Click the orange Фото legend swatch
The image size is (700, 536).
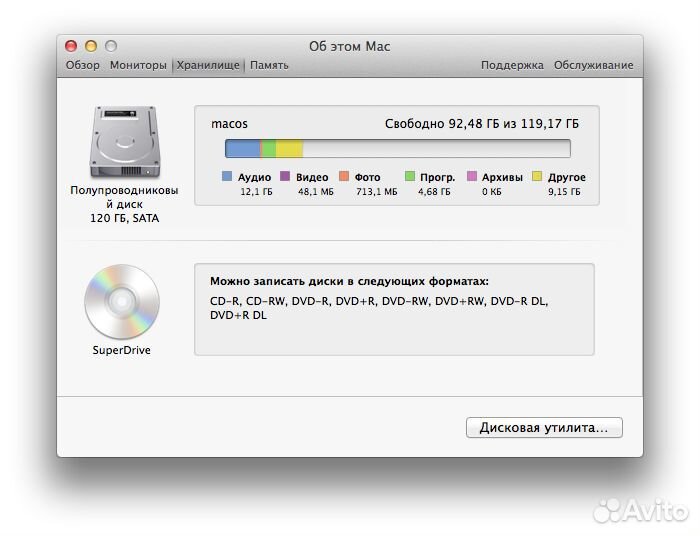click(344, 176)
